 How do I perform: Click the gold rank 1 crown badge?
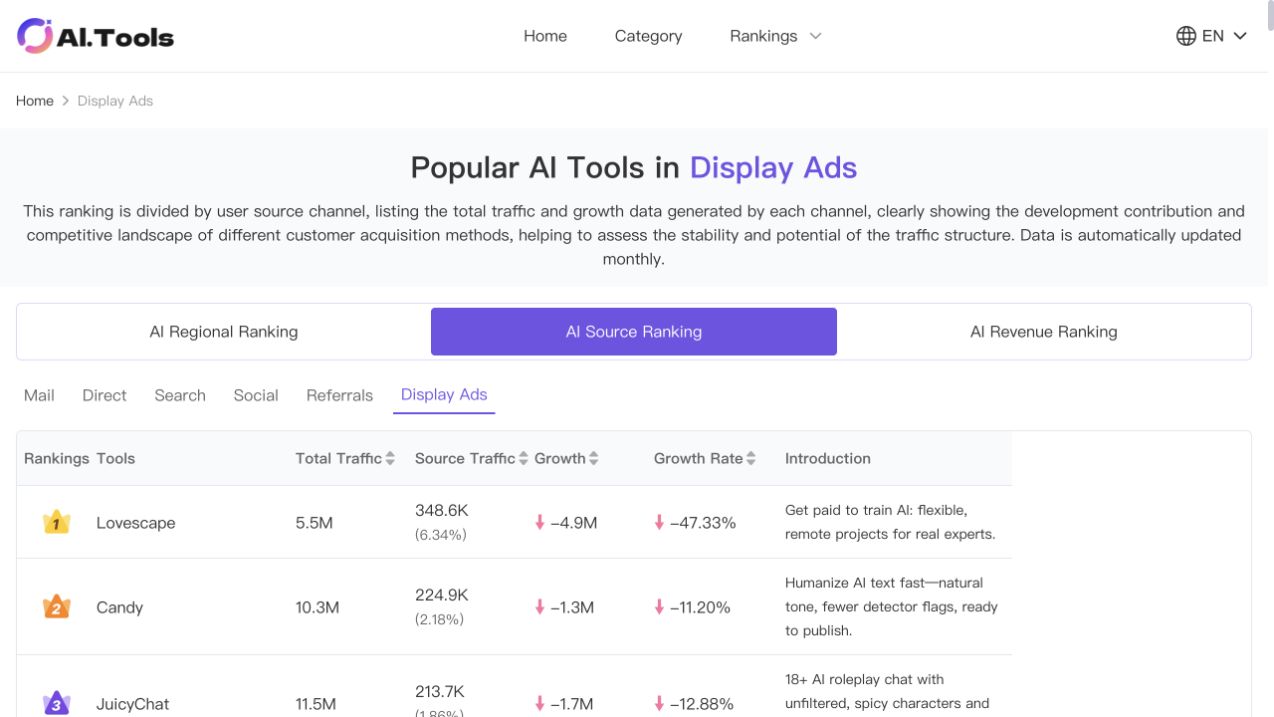pos(57,522)
